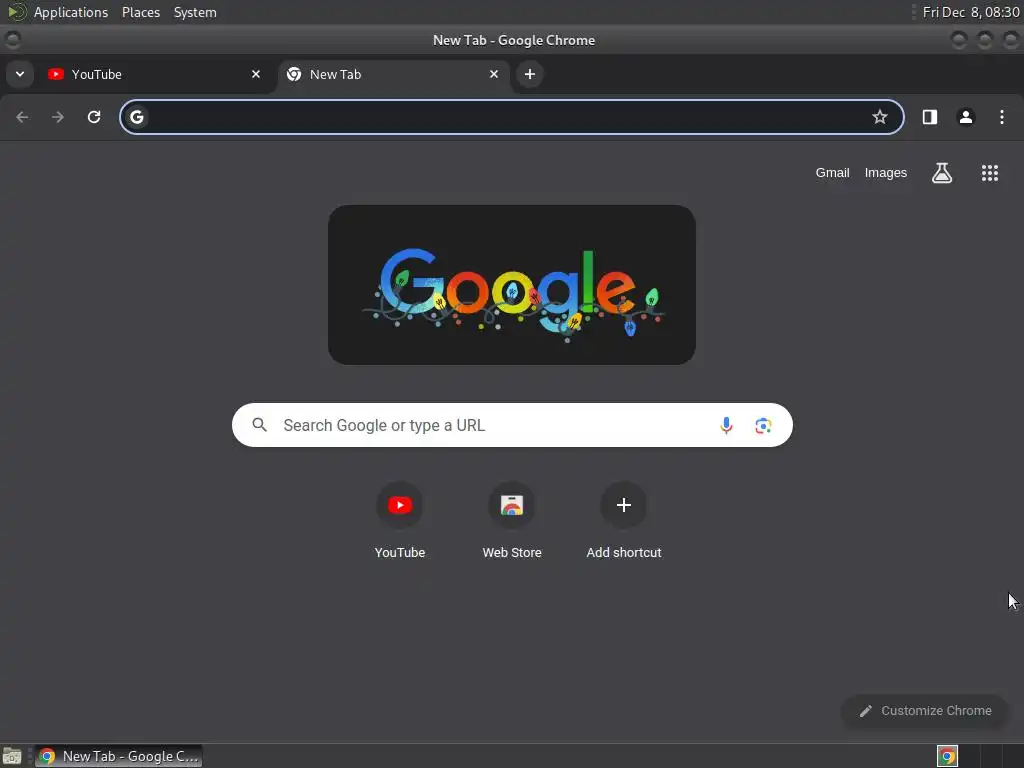Click the magnifier icon in search box
The height and width of the screenshot is (768, 1024).
259,425
